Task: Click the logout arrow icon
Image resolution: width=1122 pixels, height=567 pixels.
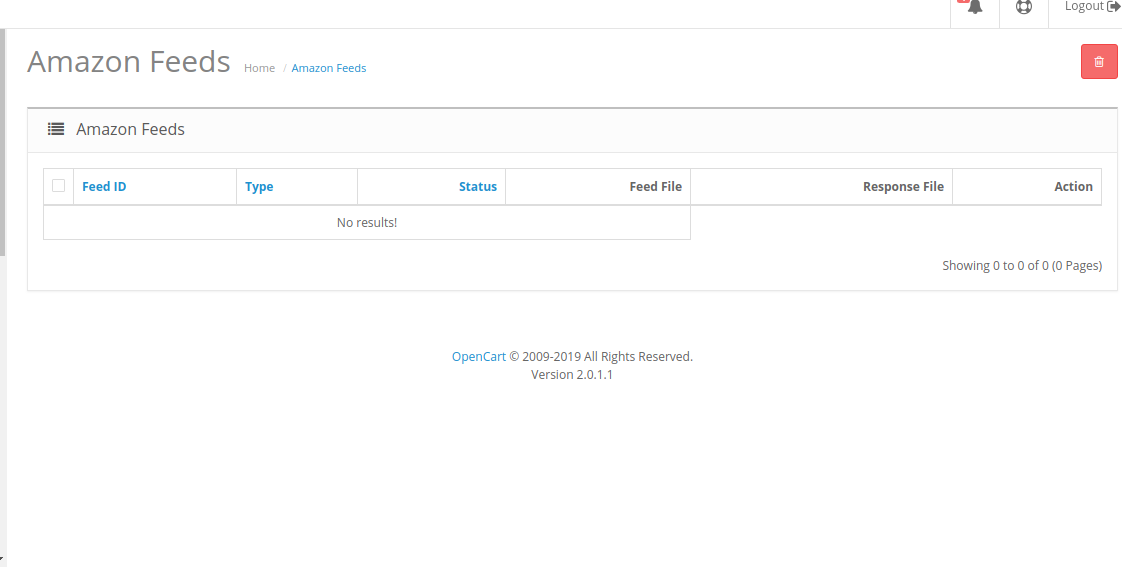Action: 1113,6
